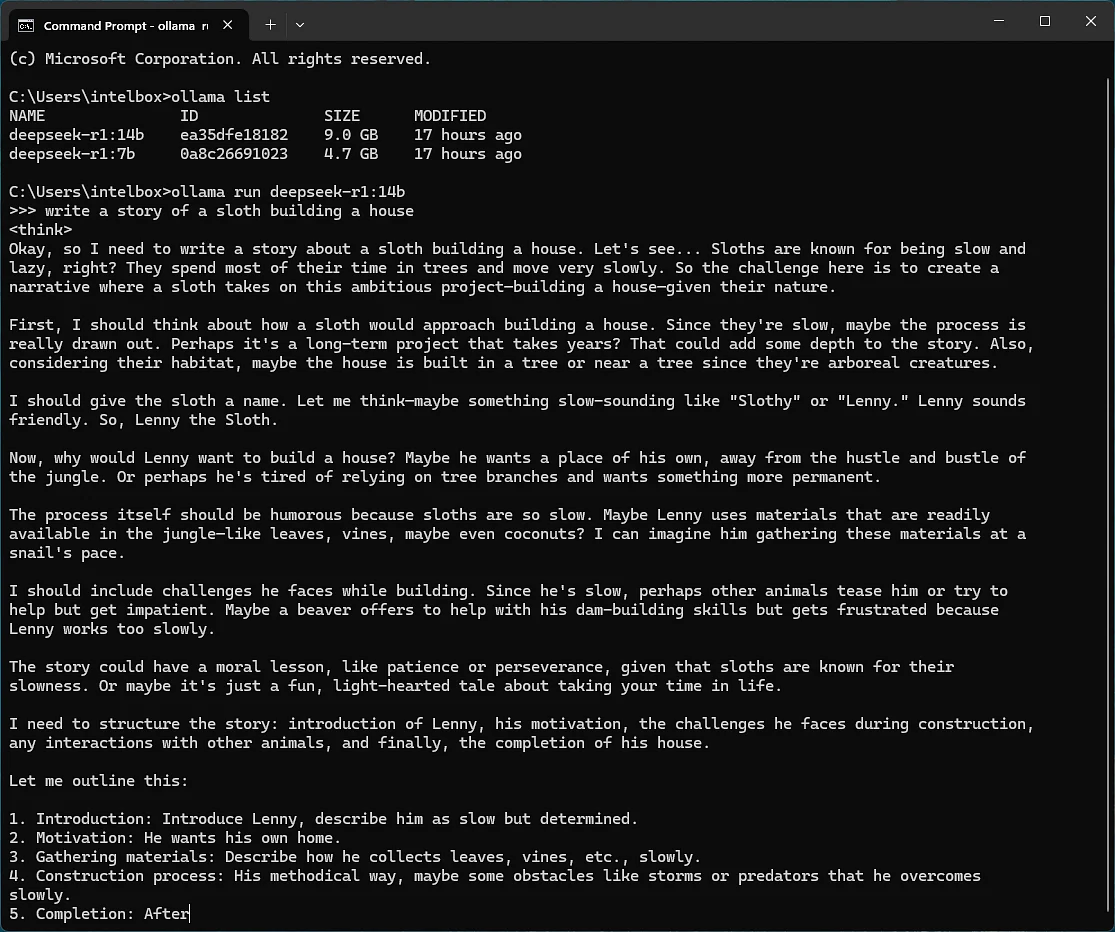
Task: Click the 'deepseek-r1:14b' model name in list
Action: pos(77,135)
